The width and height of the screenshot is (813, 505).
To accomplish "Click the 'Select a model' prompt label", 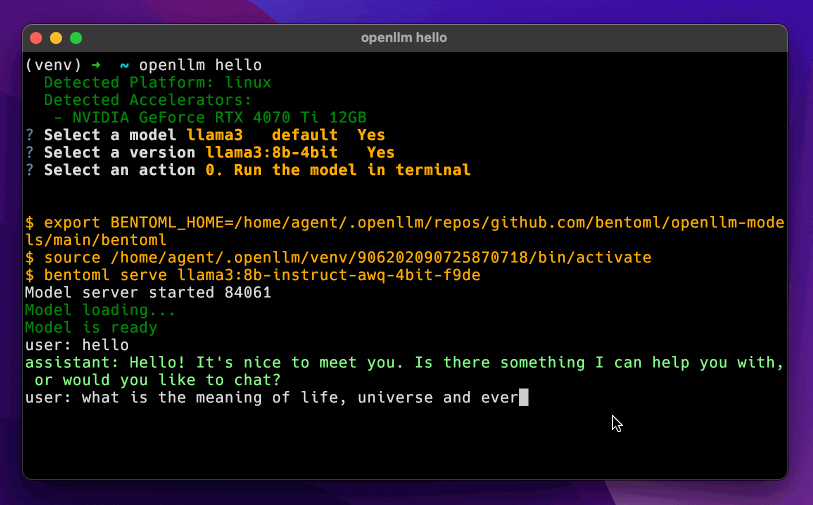I will pos(110,135).
